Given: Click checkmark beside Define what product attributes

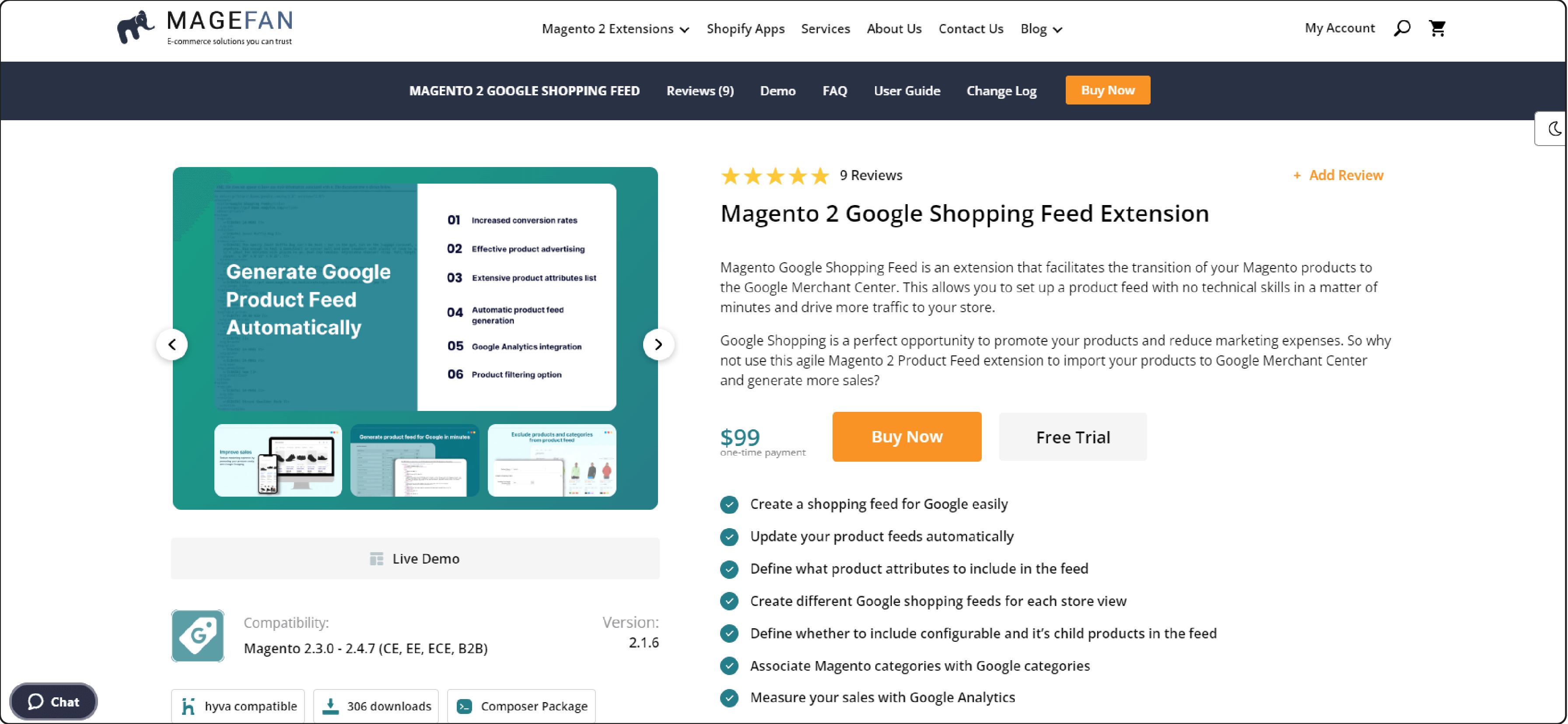Looking at the screenshot, I should tap(728, 569).
